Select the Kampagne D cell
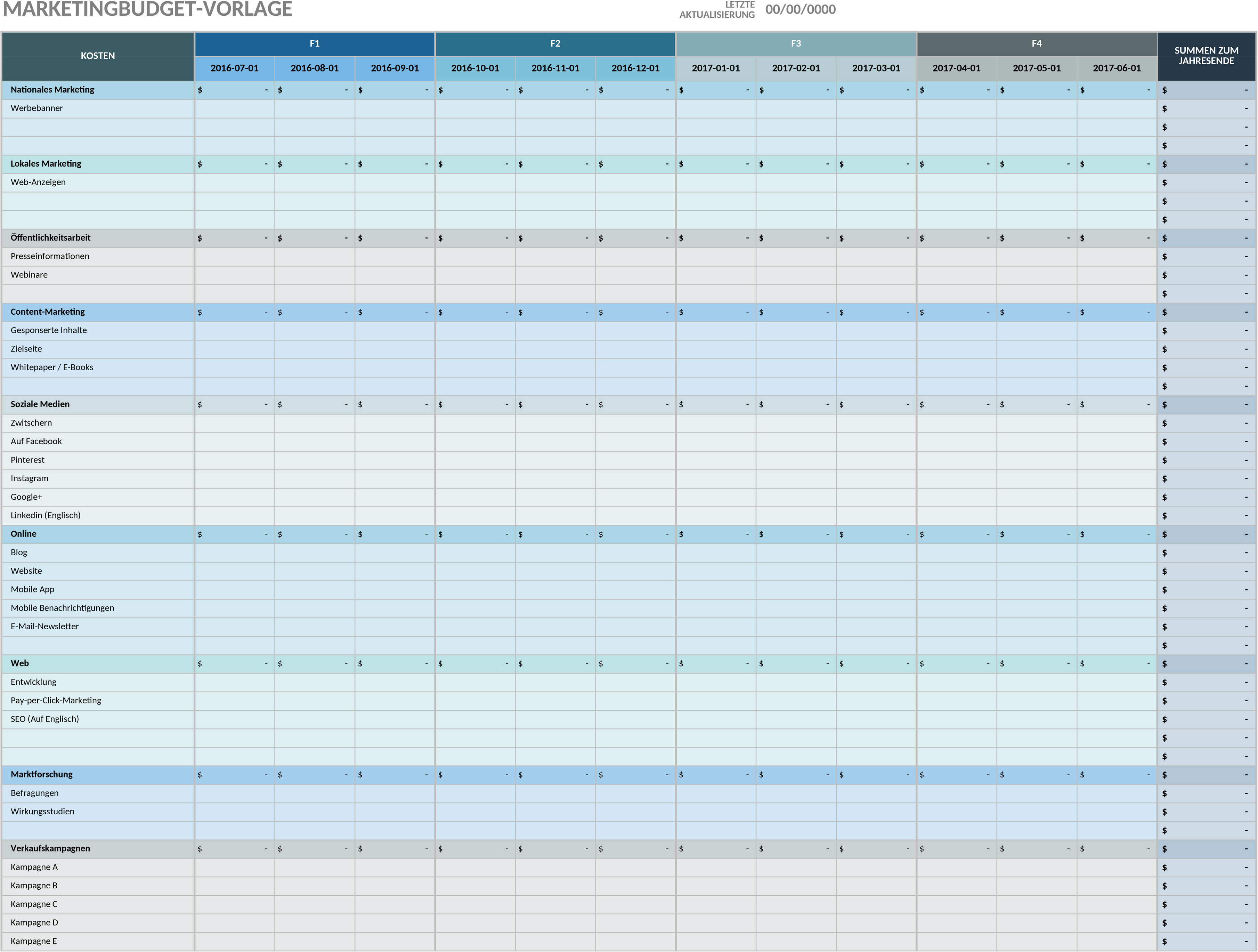Image resolution: width=1258 pixels, height=952 pixels. [98, 922]
